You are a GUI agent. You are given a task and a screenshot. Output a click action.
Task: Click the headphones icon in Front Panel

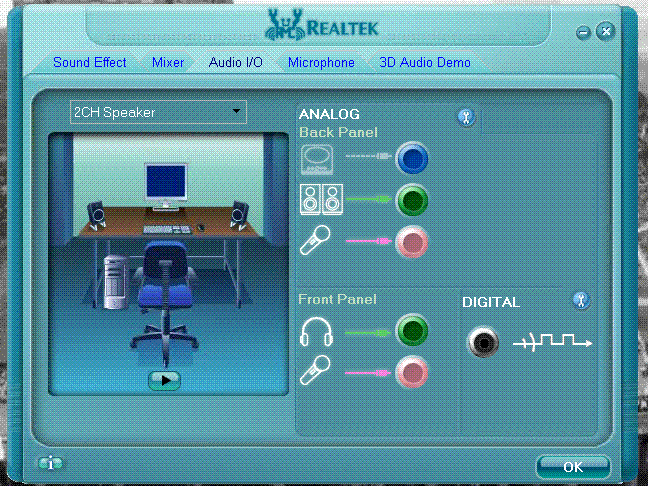316,331
